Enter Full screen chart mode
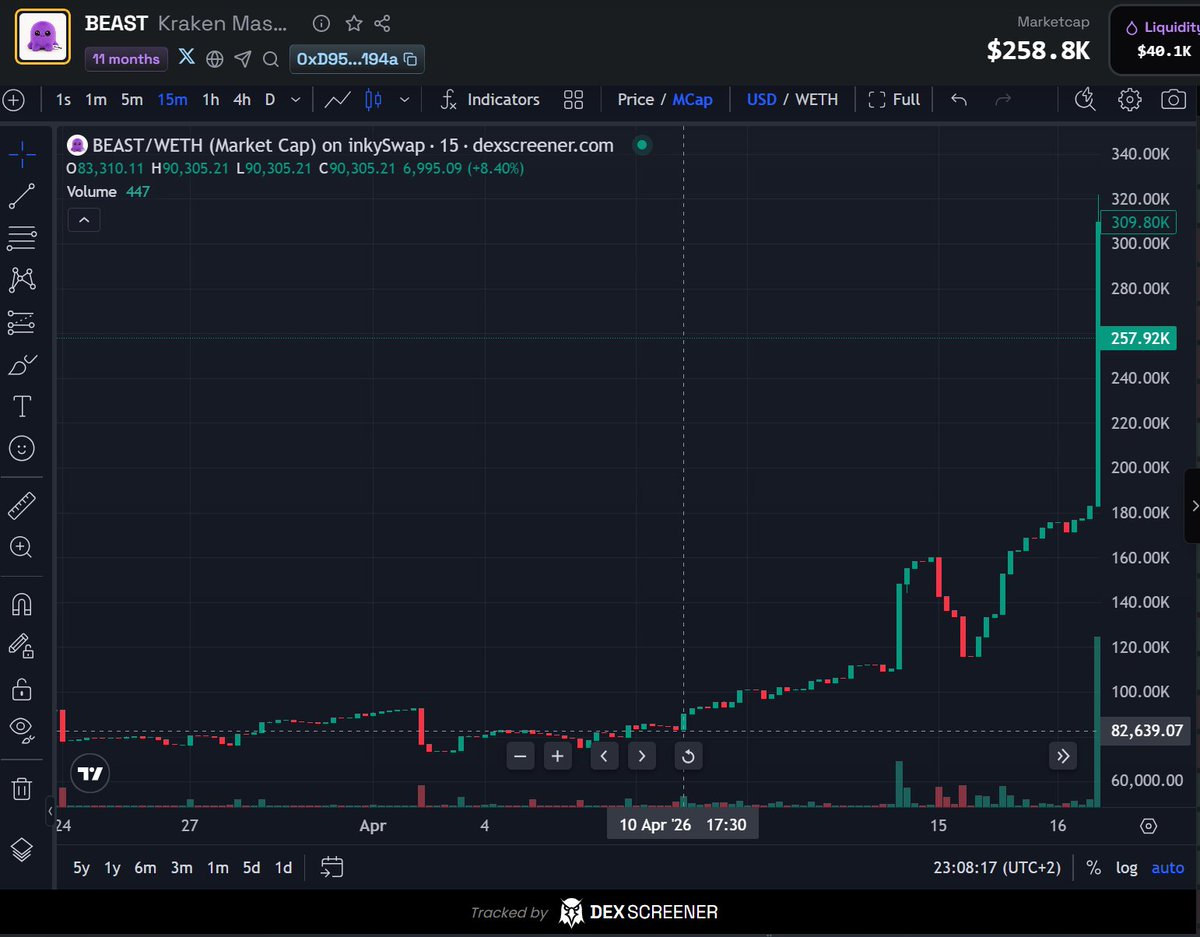Screen dimensions: 1200x937 894,99
